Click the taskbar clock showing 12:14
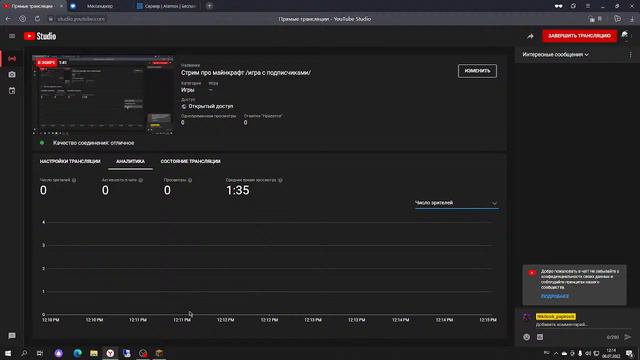This screenshot has width=640, height=360. click(611, 353)
